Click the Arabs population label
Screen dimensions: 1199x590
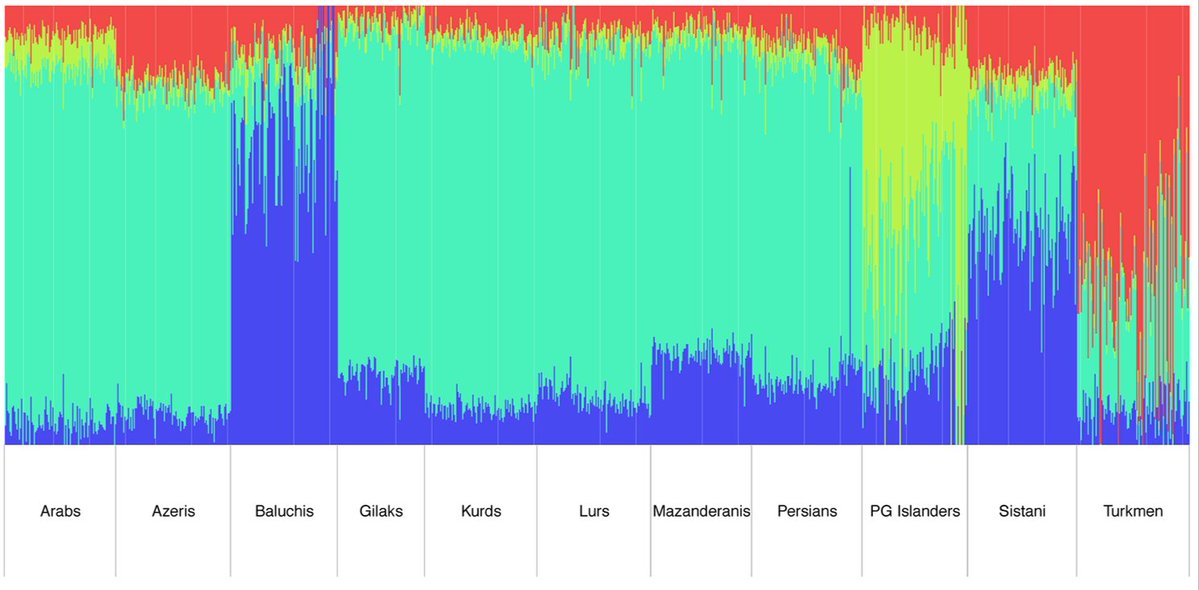click(x=60, y=511)
